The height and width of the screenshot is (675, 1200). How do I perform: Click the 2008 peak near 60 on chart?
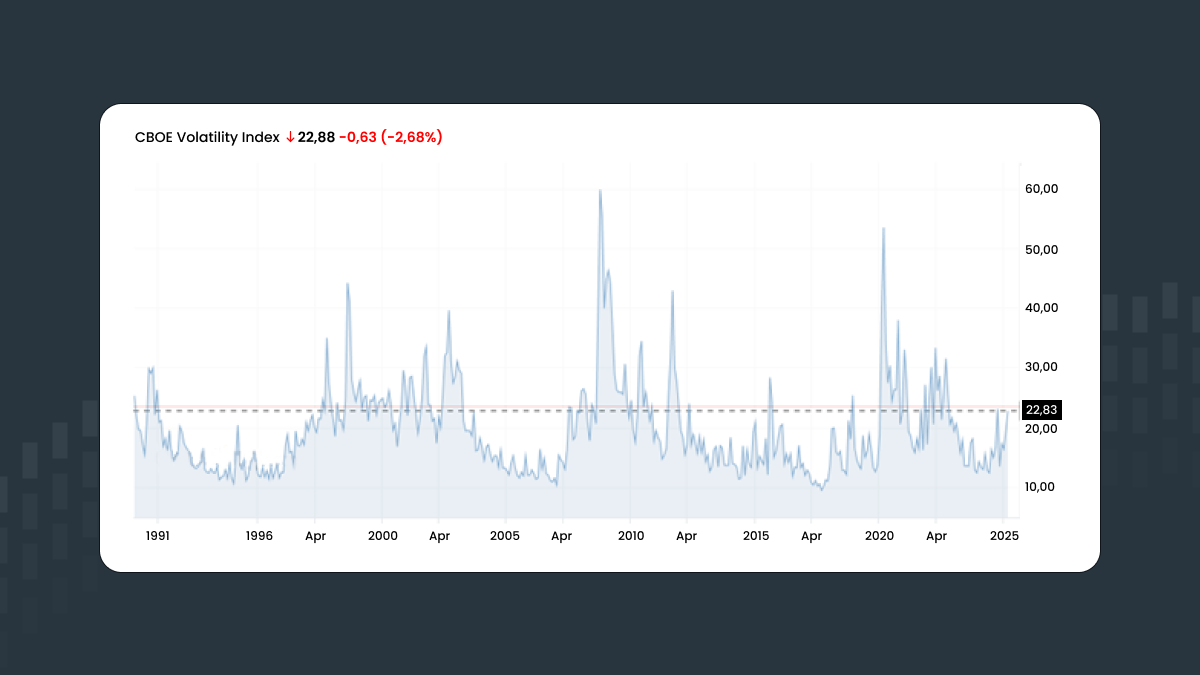pyautogui.click(x=599, y=191)
